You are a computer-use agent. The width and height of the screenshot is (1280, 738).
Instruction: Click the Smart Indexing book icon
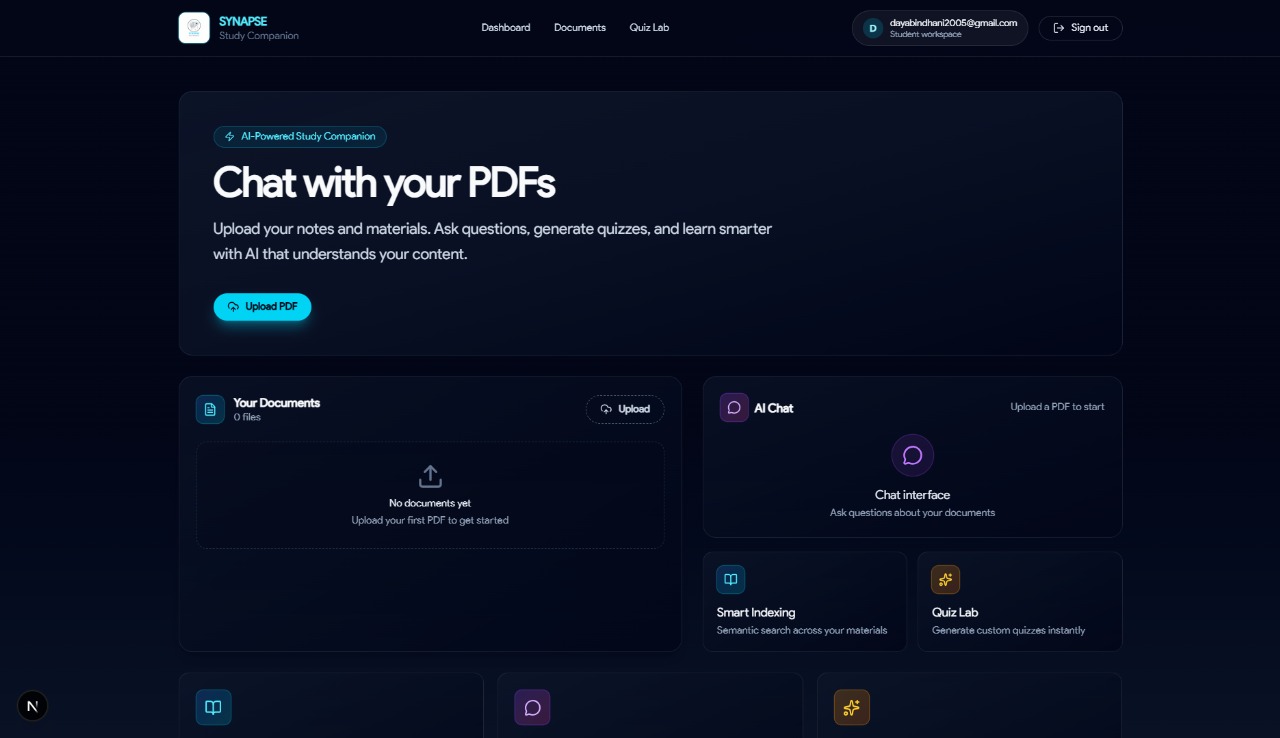click(731, 580)
